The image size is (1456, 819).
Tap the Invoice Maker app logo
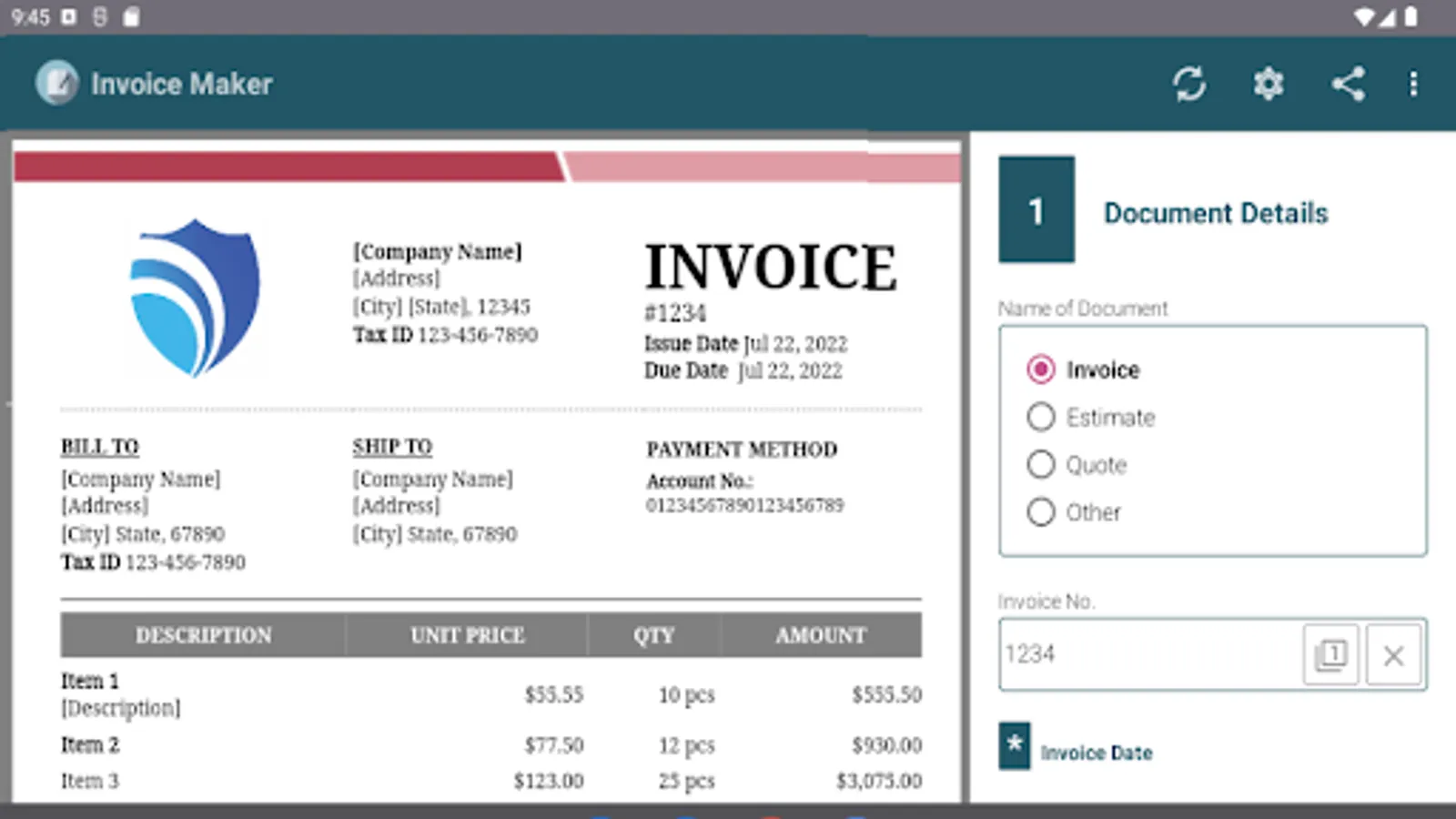[57, 84]
